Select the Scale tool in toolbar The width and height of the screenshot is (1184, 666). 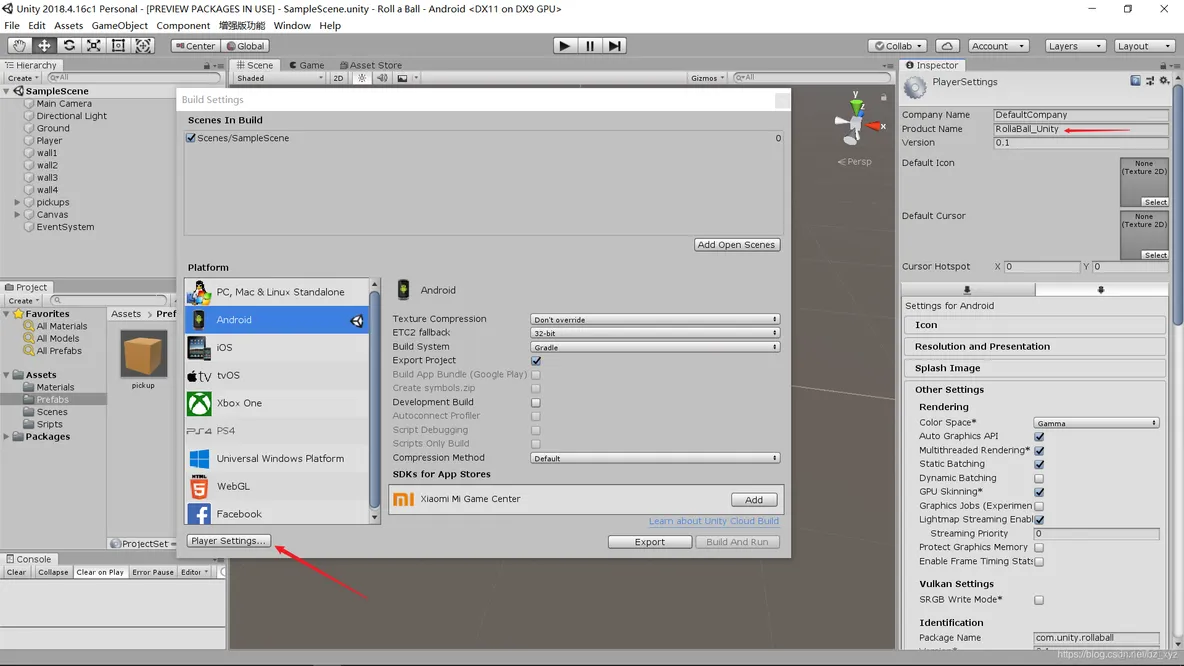click(x=94, y=46)
